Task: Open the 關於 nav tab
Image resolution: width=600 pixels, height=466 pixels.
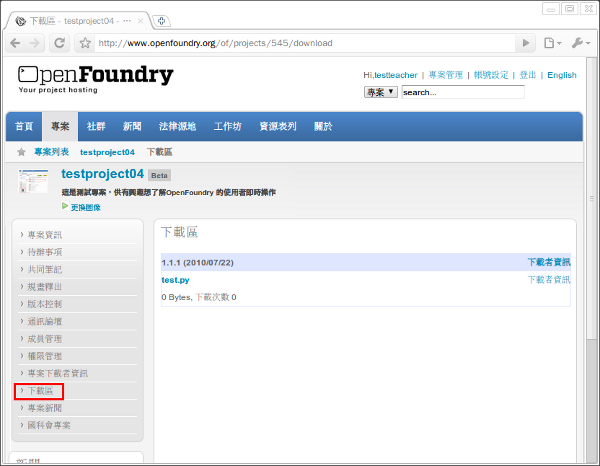Action: pyautogui.click(x=323, y=126)
